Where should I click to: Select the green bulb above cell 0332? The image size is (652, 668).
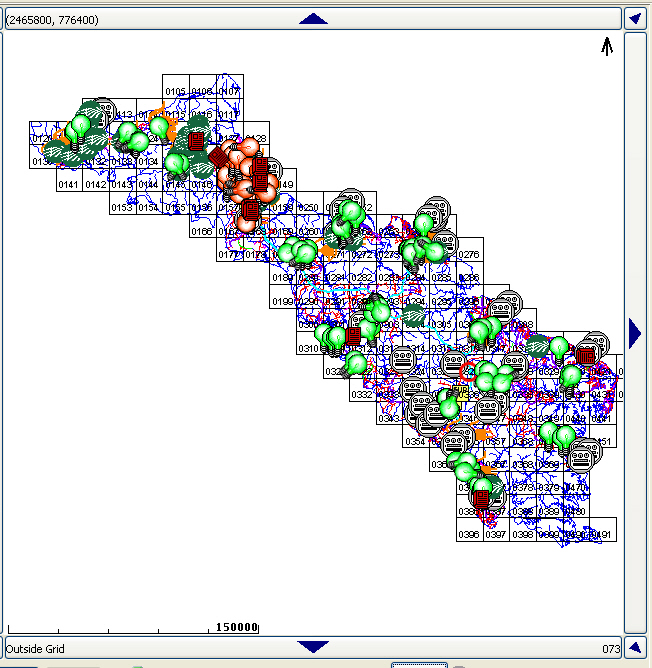click(356, 363)
